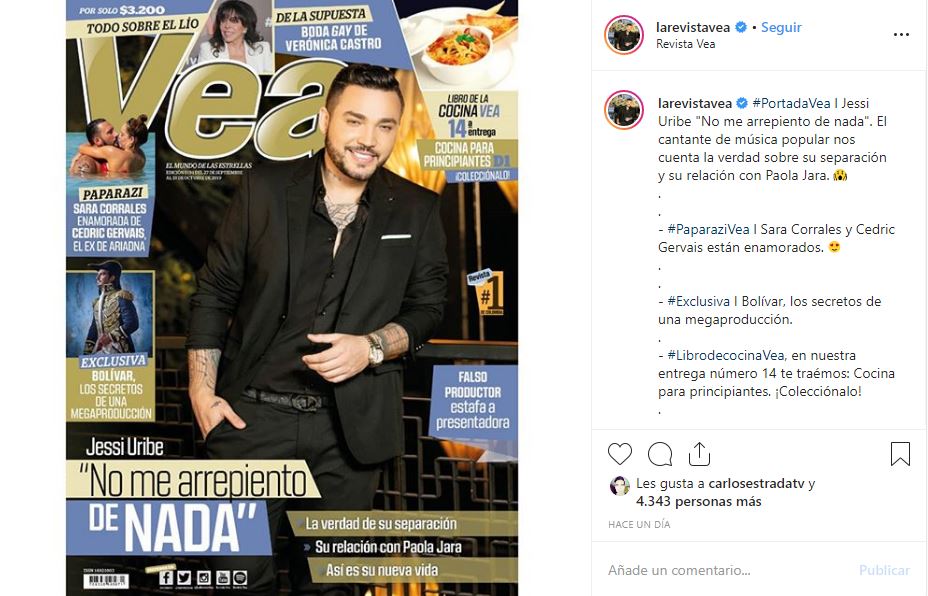928x596 pixels.
Task: Open carlosestradatv's small liker avatar
Action: [x=619, y=485]
